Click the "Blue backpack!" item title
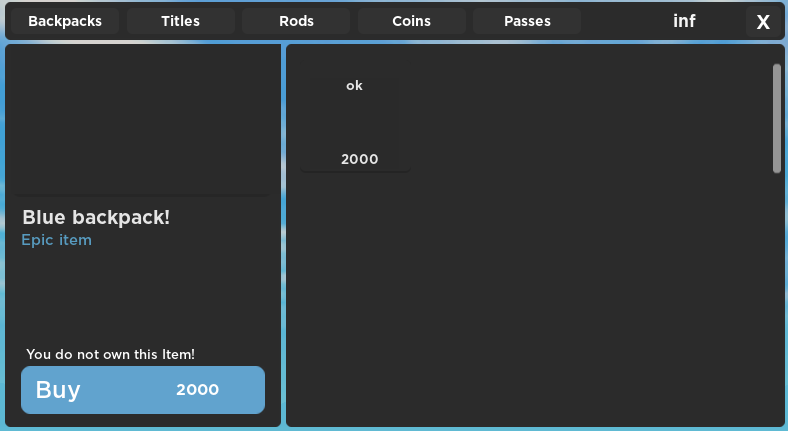This screenshot has width=788, height=431. [96, 217]
